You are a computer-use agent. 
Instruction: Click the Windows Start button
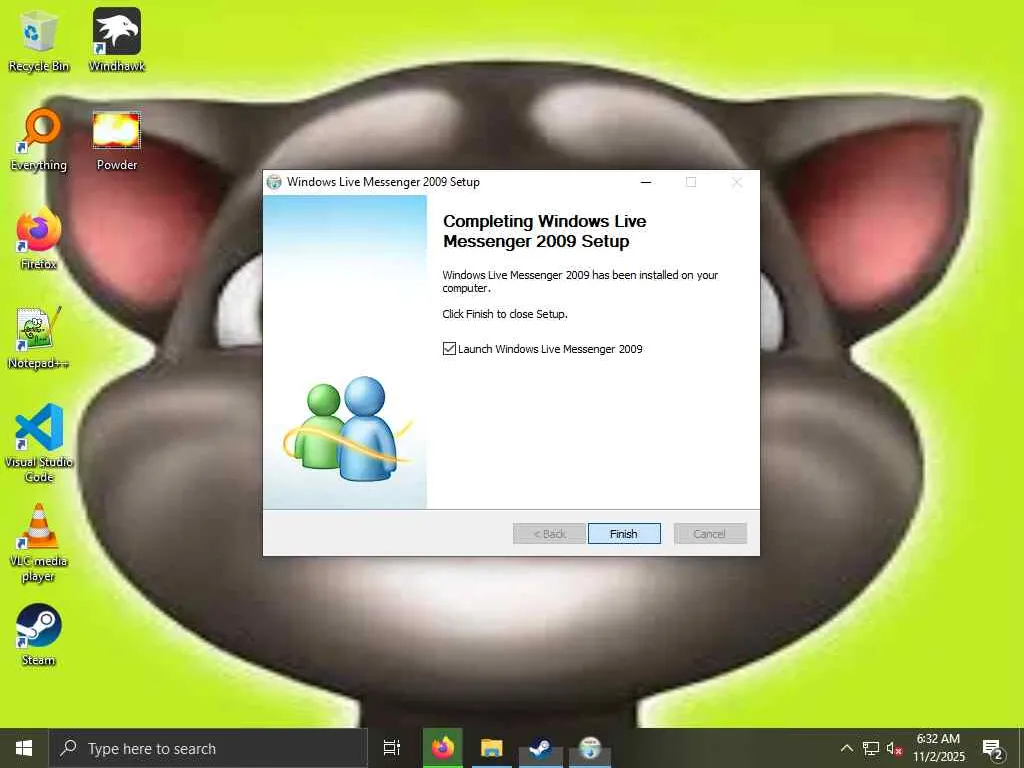tap(24, 748)
